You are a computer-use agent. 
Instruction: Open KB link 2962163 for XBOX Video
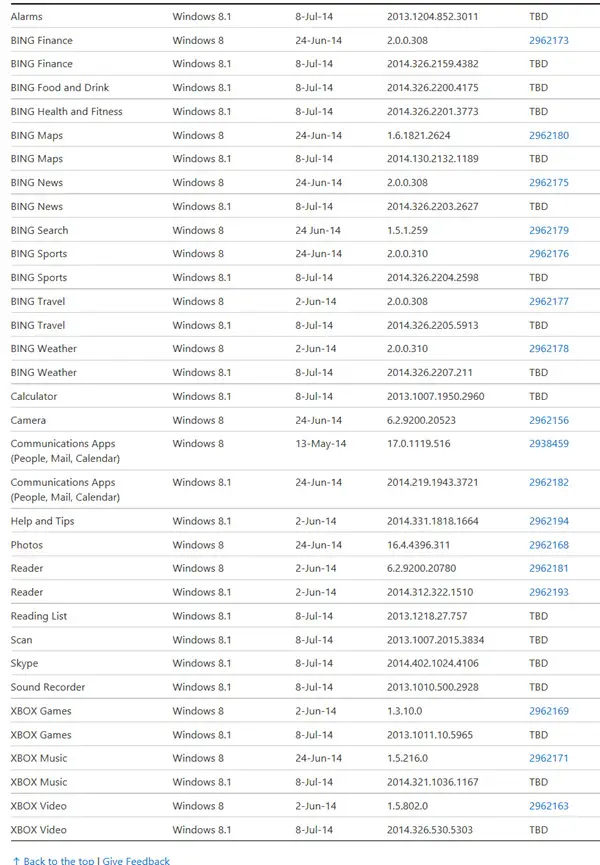[x=549, y=806]
